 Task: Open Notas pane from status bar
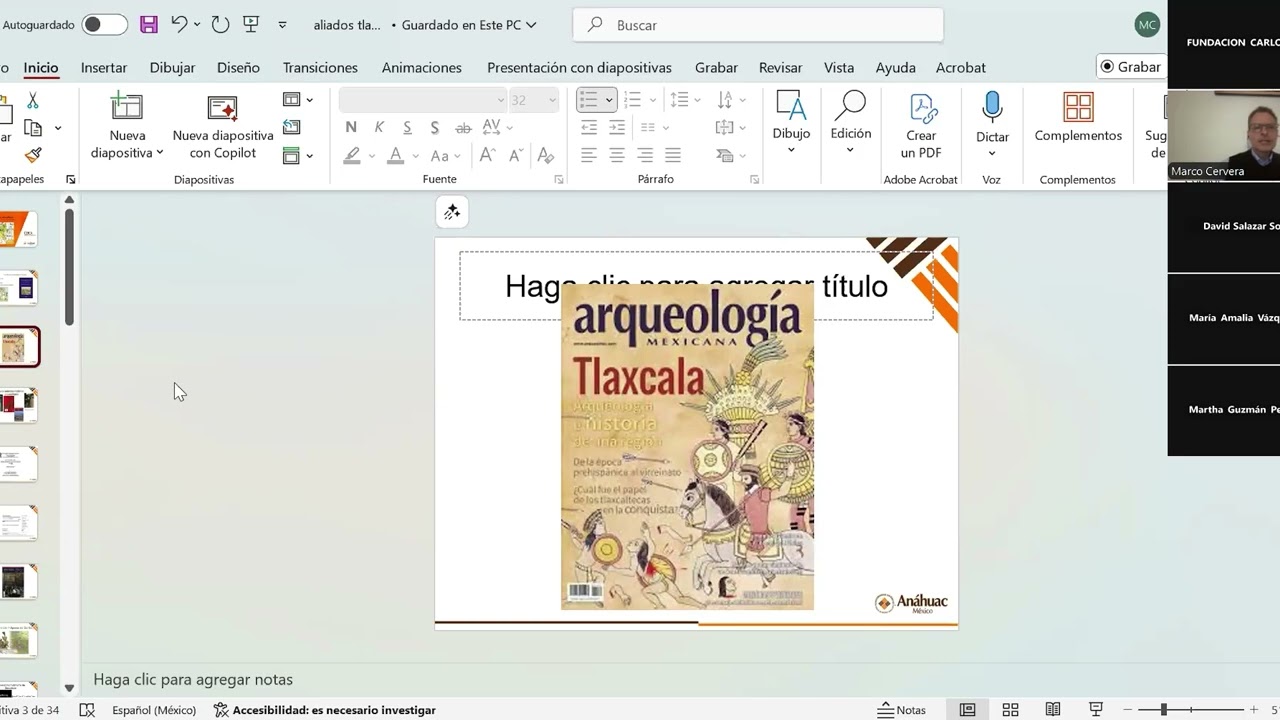[902, 710]
